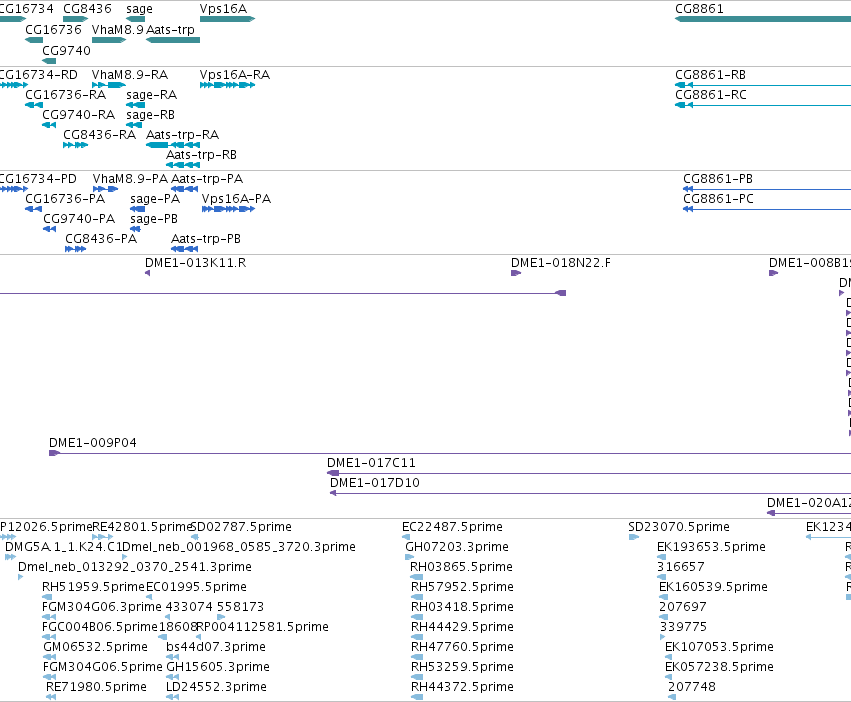Select feature 207748

click(x=672, y=698)
